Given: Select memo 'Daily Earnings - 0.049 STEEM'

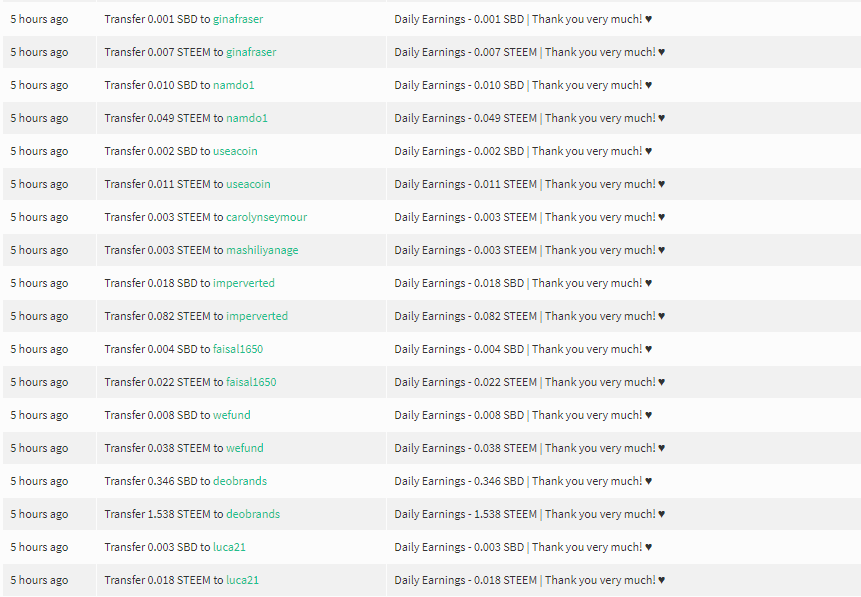Looking at the screenshot, I should [466, 118].
